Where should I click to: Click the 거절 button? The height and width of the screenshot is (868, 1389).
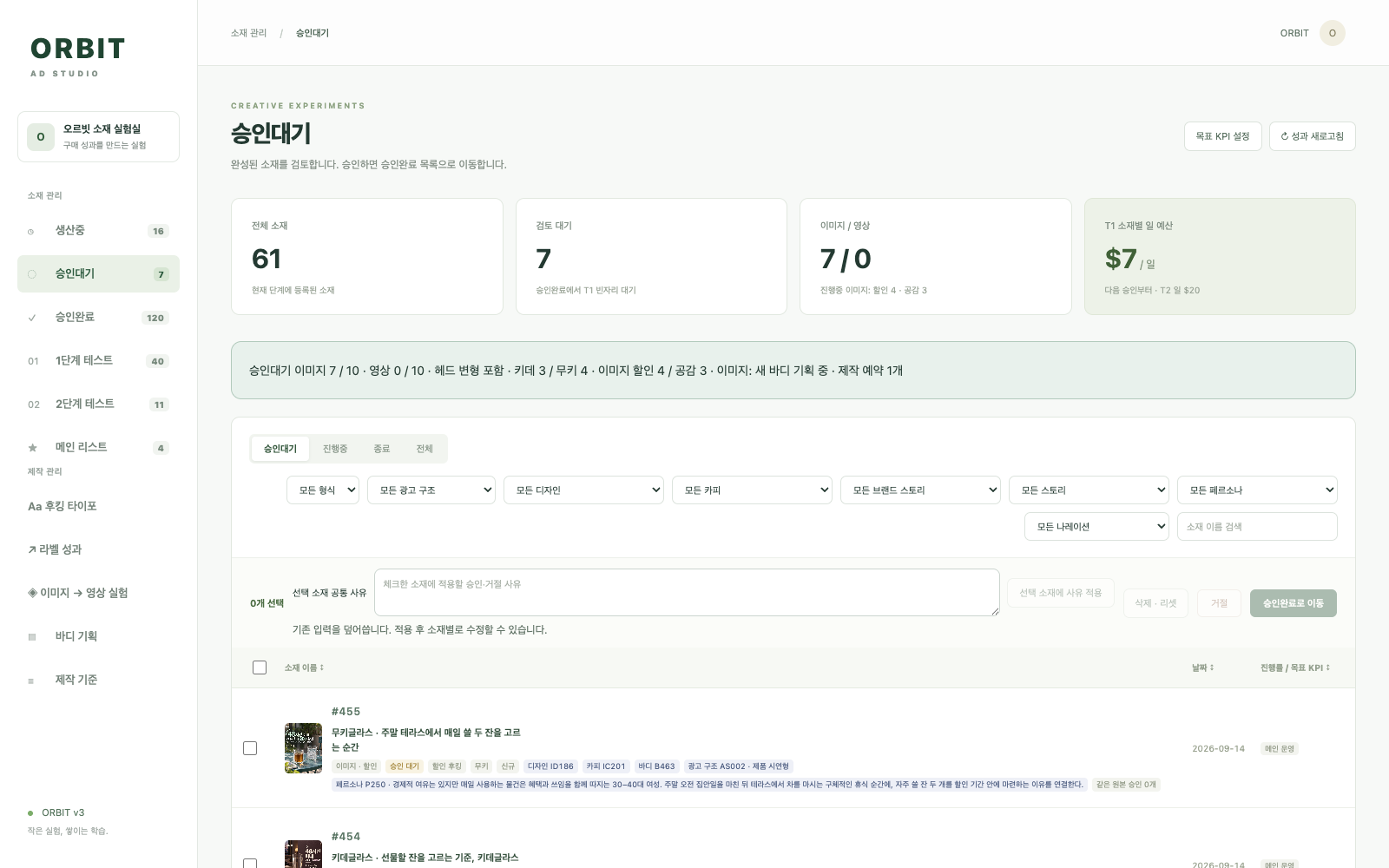click(x=1220, y=603)
